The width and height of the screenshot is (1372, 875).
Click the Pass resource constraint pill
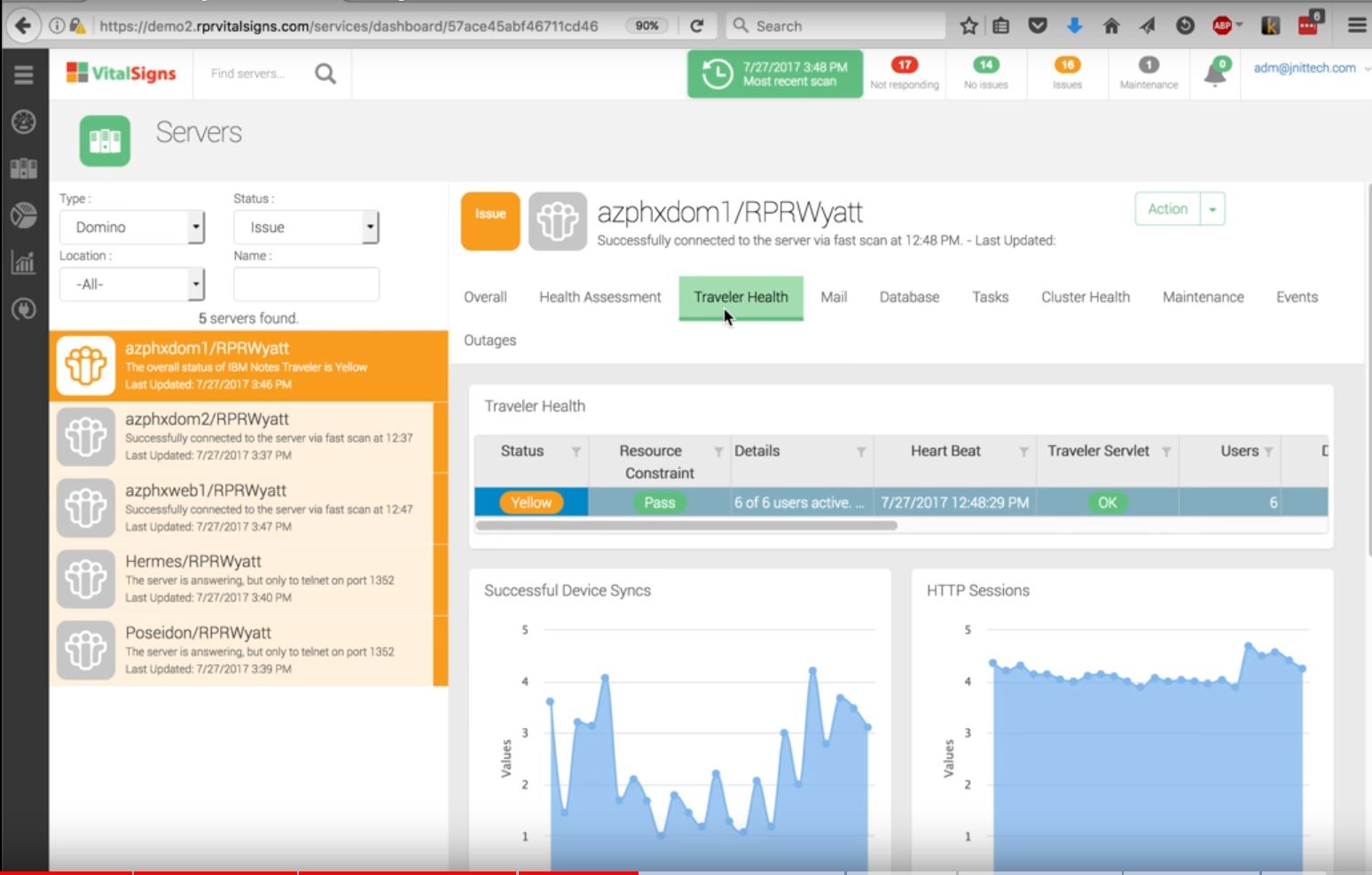click(659, 503)
